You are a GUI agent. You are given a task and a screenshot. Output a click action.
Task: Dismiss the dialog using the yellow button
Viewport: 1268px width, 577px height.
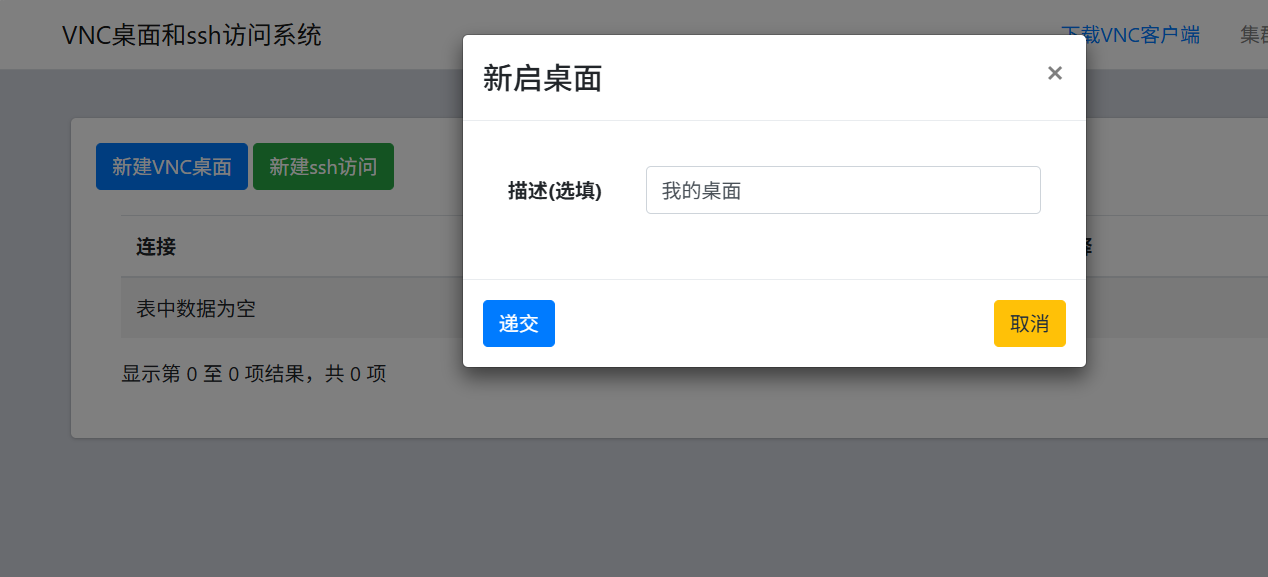coord(1029,323)
